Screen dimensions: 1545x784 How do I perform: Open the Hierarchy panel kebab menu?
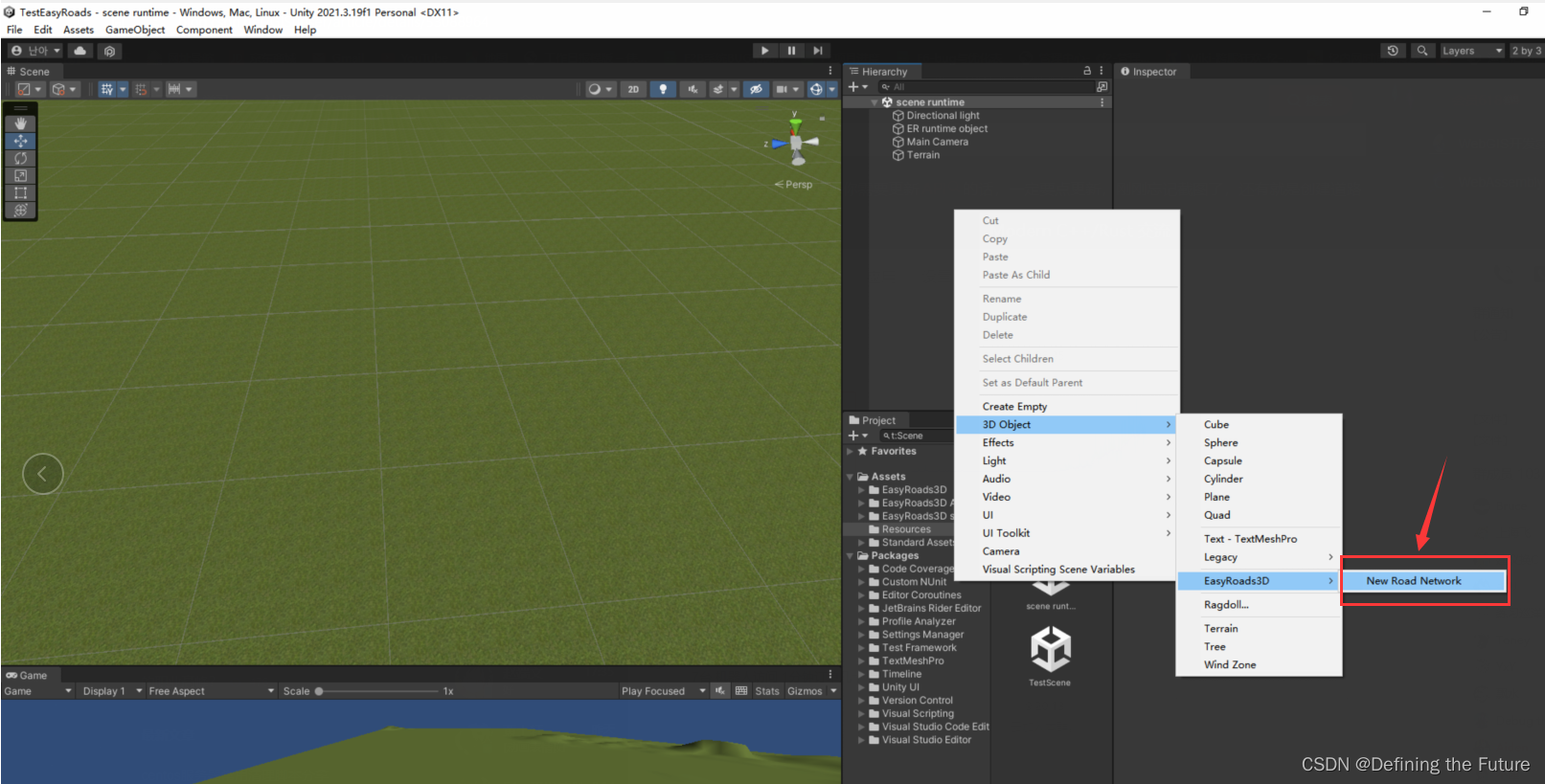[1101, 71]
